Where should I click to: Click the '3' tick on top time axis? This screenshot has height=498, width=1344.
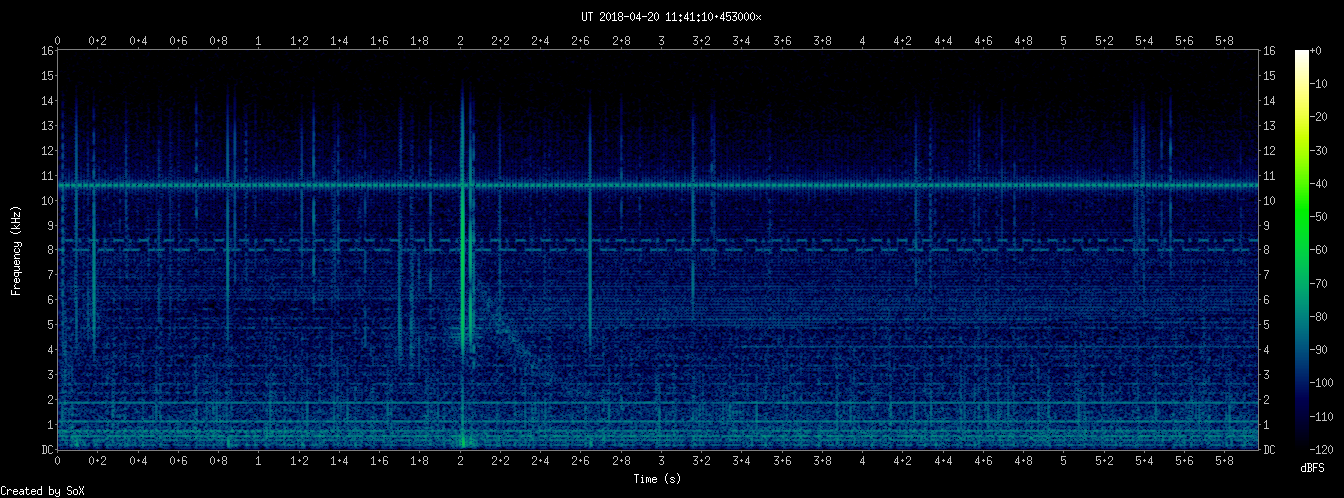(661, 40)
